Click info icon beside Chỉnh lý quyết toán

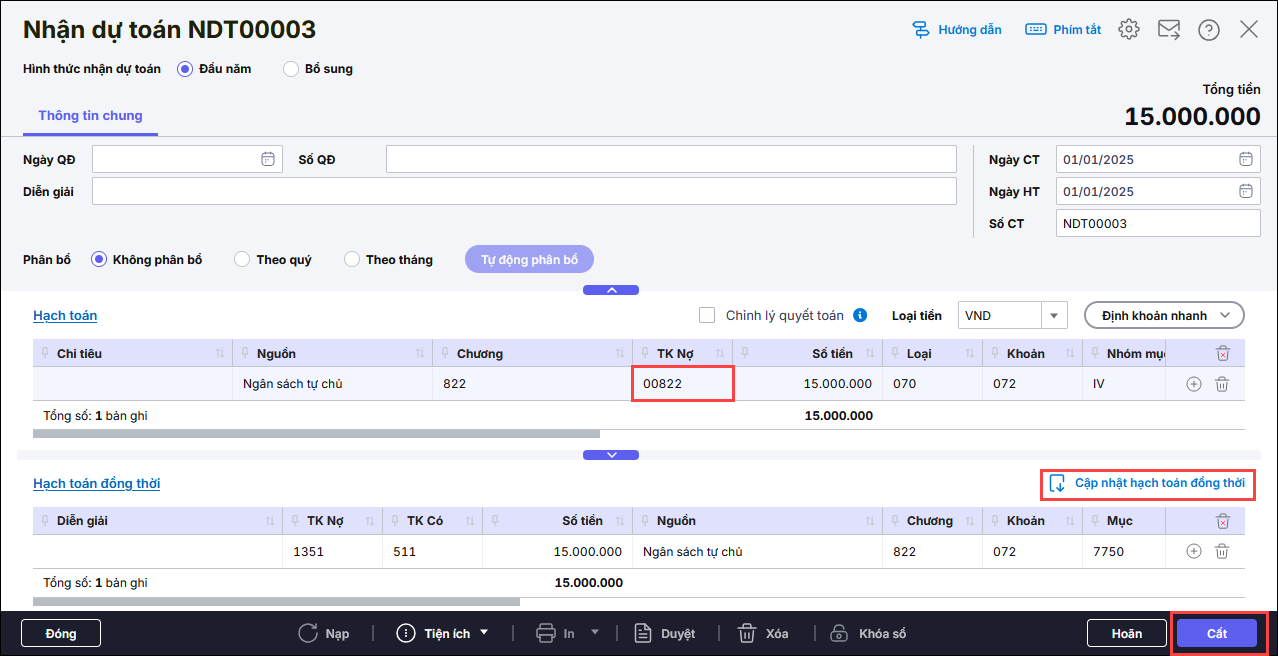click(860, 316)
